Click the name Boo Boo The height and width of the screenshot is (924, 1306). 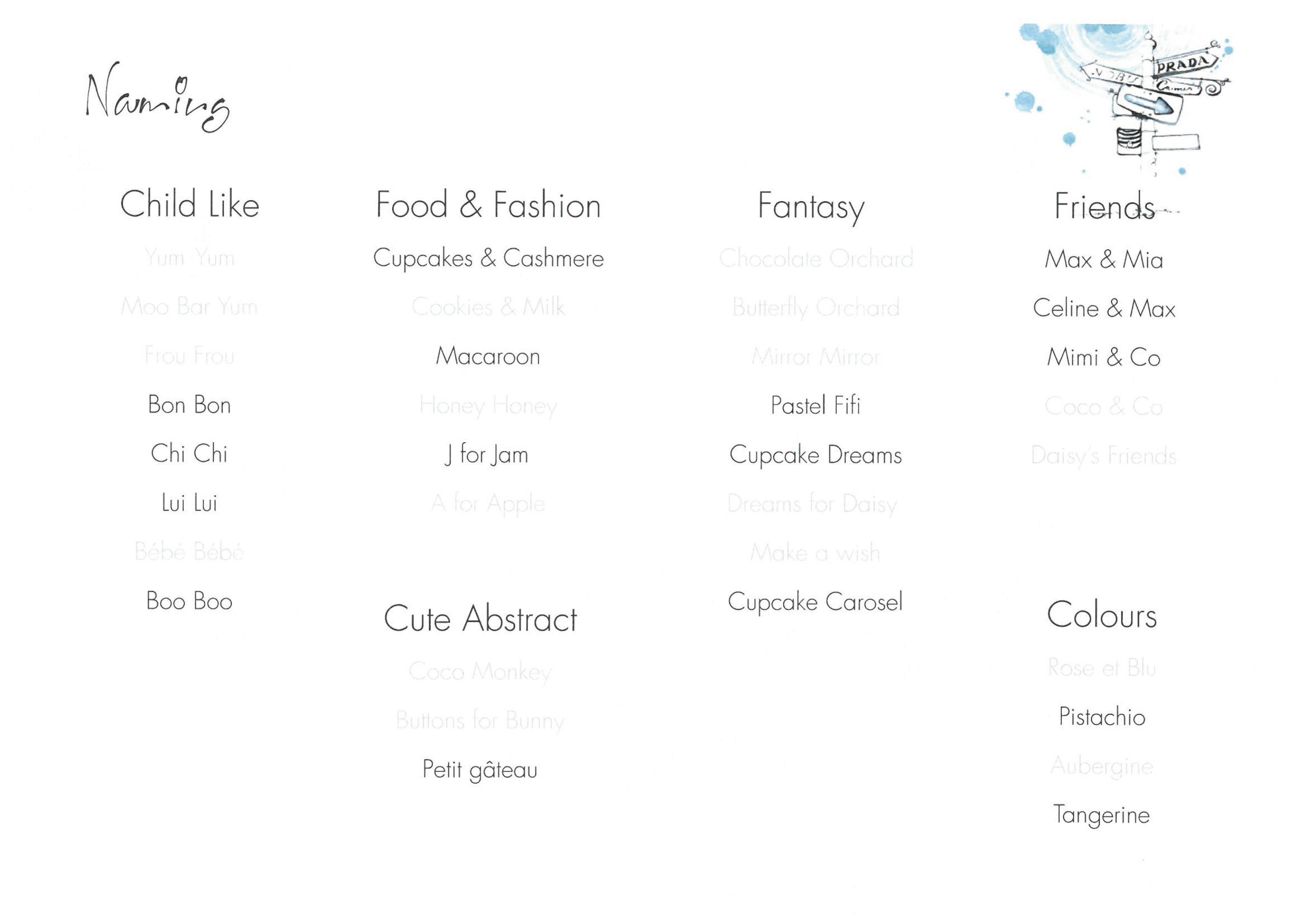[189, 601]
